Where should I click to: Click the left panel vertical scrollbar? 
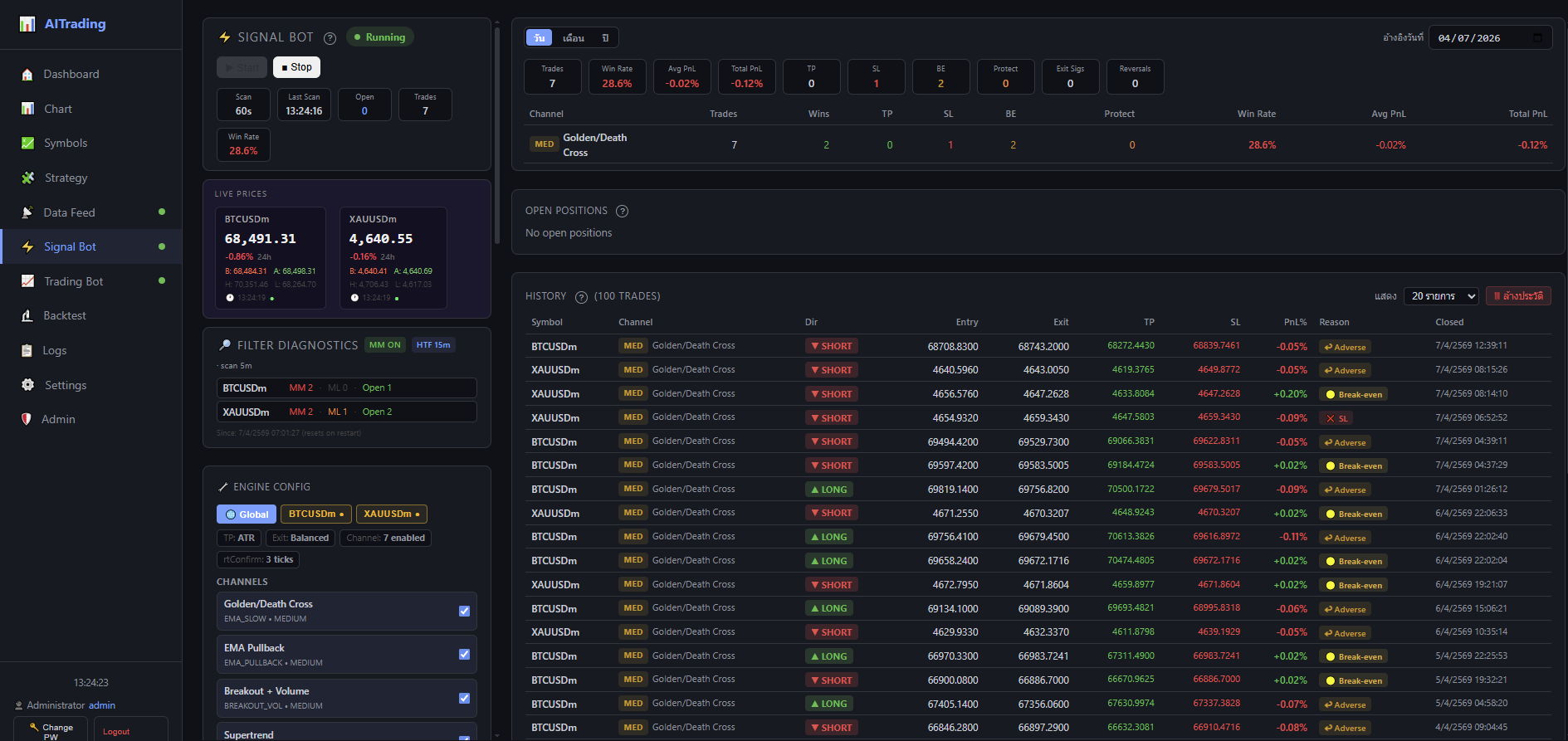coord(497,137)
